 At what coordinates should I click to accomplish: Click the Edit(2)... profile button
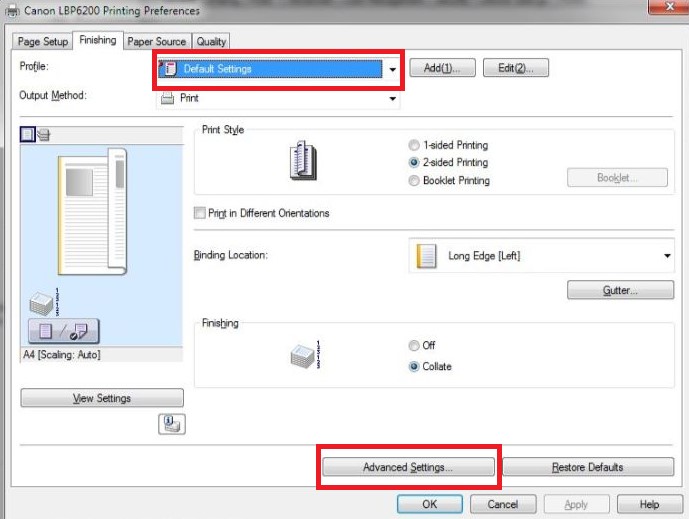[515, 68]
